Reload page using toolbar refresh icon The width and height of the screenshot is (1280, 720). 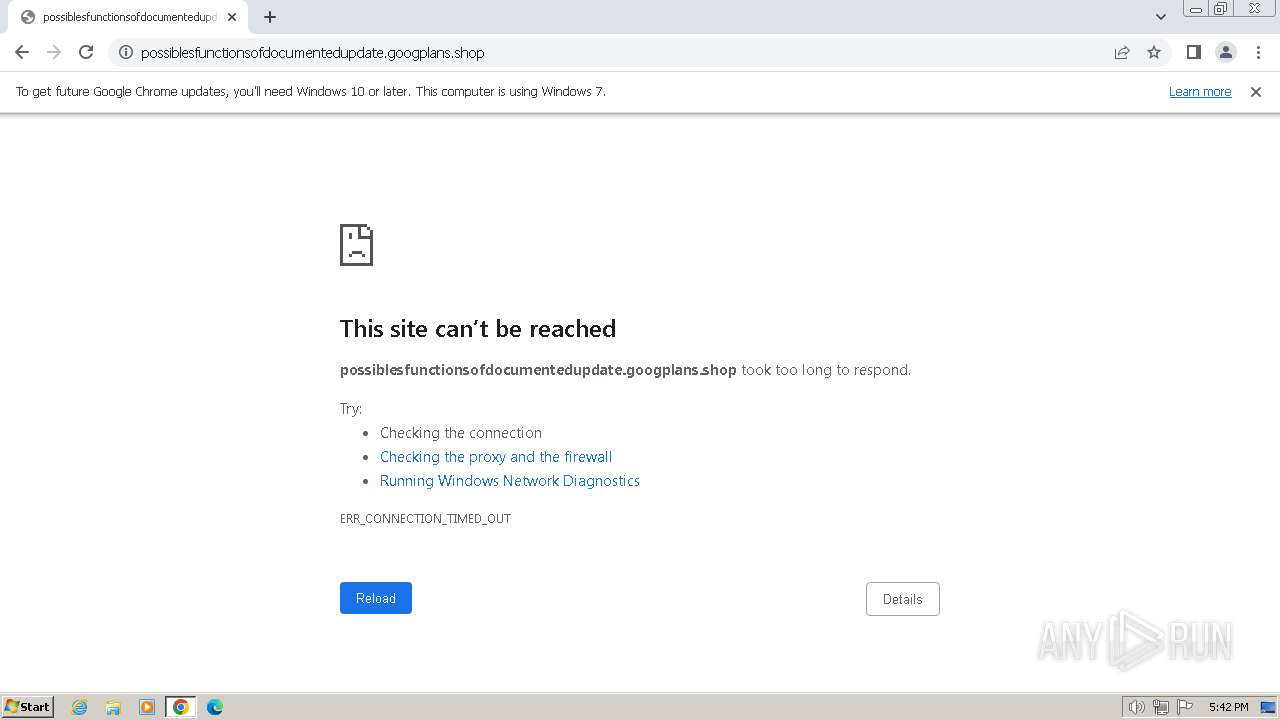click(86, 52)
